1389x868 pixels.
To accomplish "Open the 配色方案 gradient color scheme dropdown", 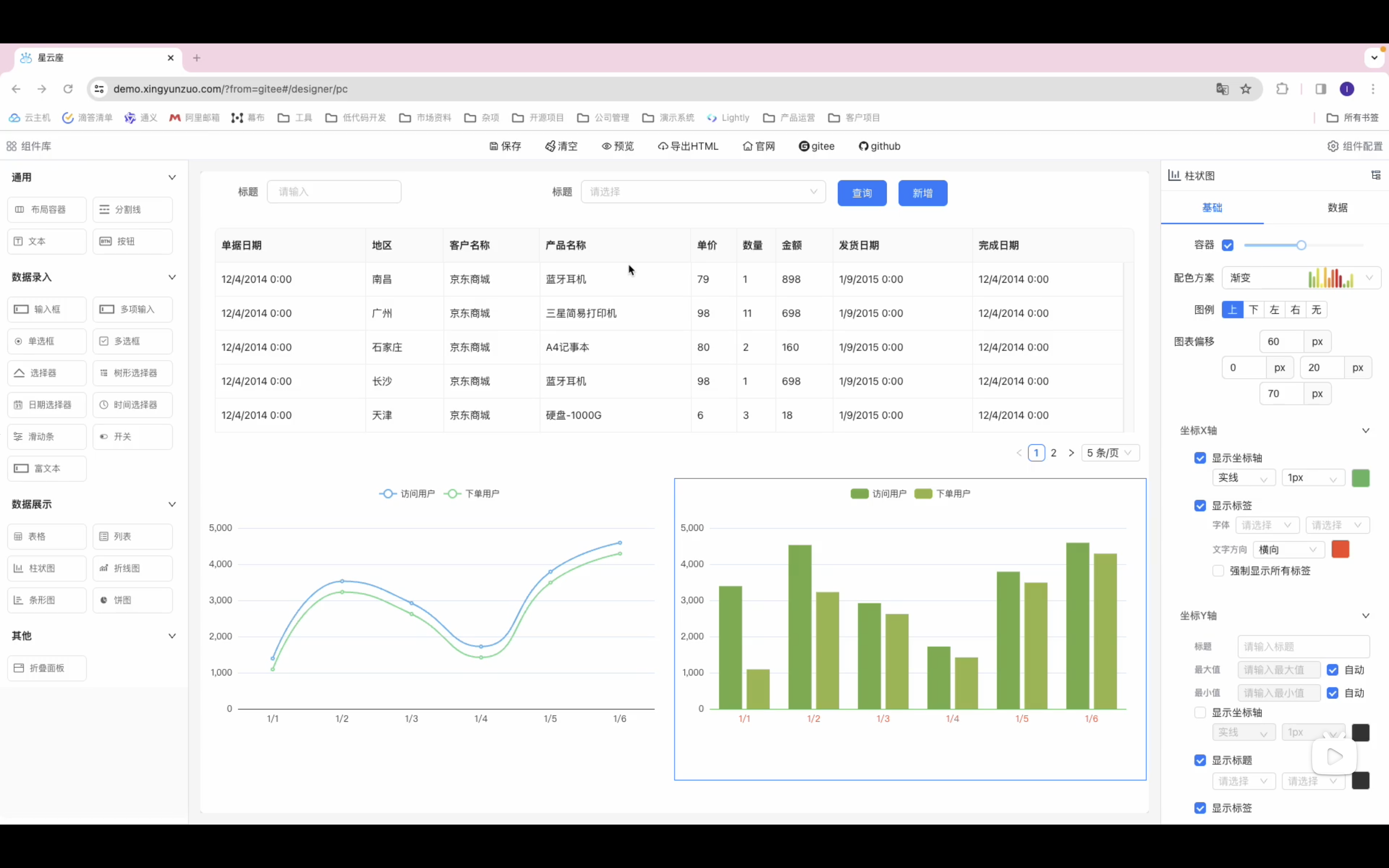I will 1301,278.
